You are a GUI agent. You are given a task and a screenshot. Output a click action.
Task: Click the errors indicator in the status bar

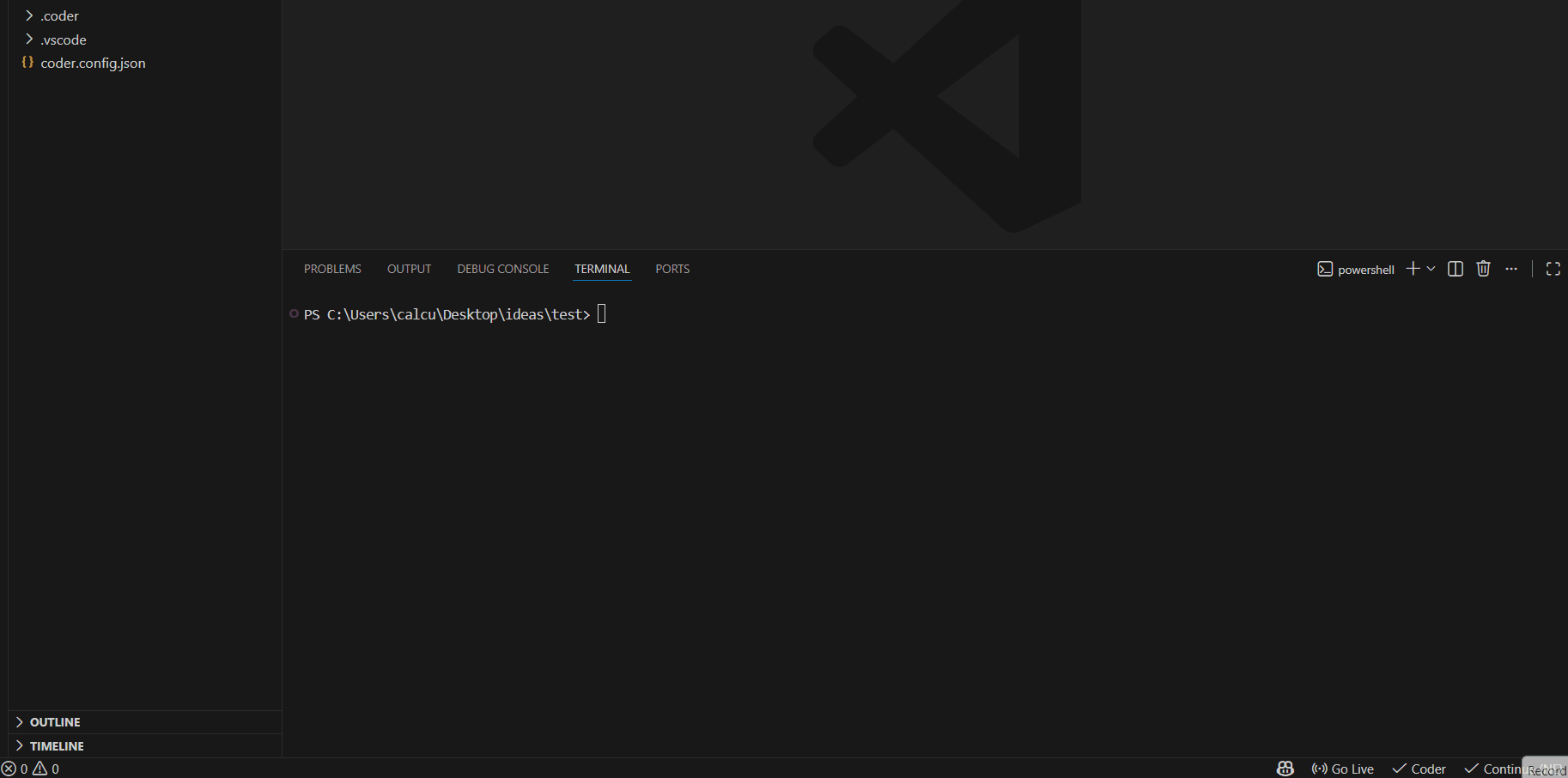15,769
